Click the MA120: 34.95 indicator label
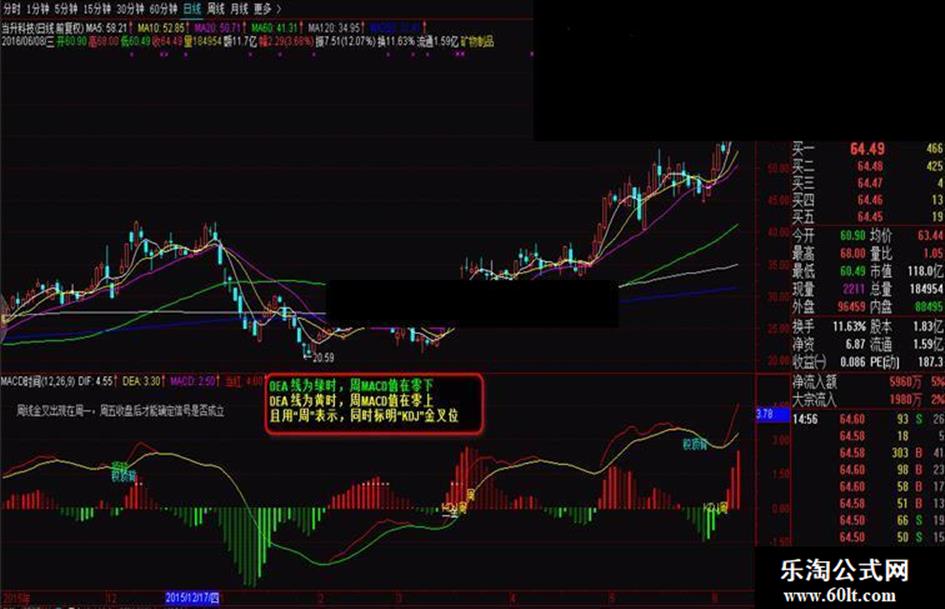Screen dimensions: 945x609 tap(335, 28)
